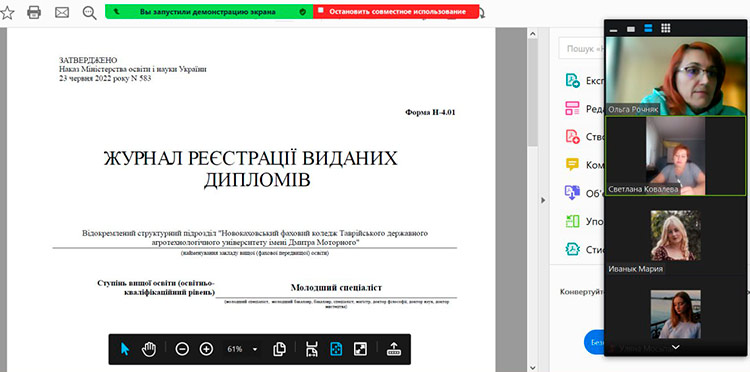
Task: Click the hide toolbar dock icon
Action: pos(394,349)
